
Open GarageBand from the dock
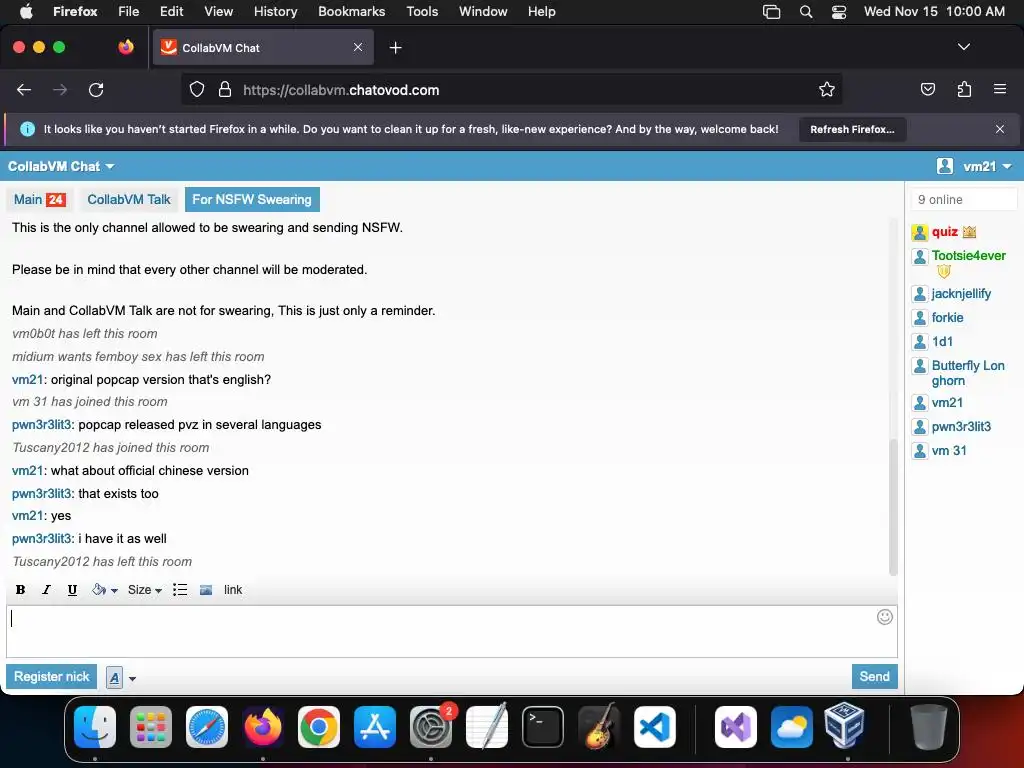(599, 726)
